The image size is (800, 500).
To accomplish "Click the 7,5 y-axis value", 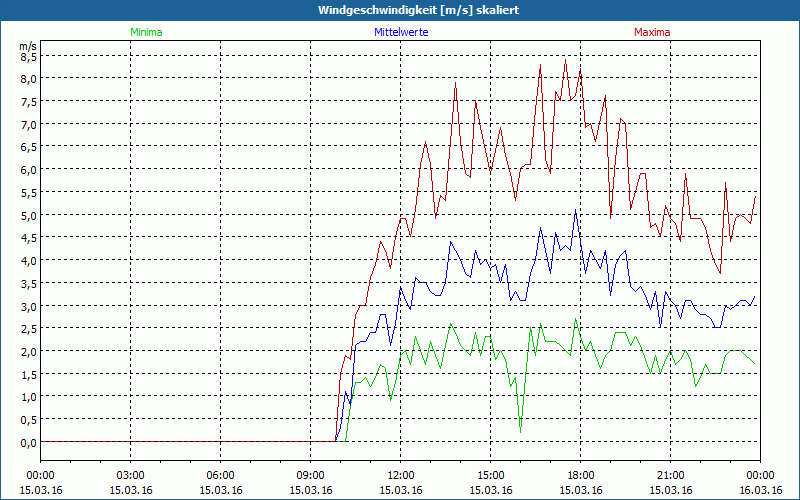I will [x=29, y=102].
